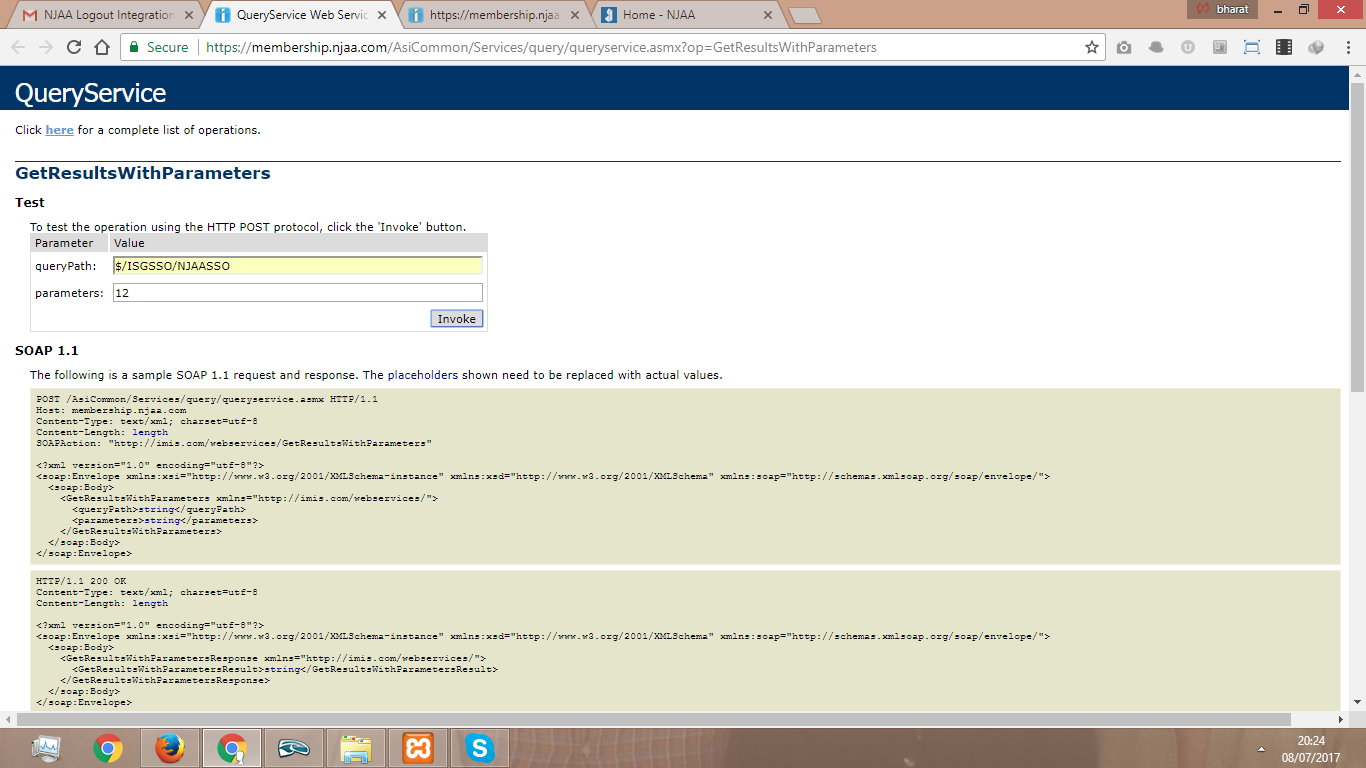The width and height of the screenshot is (1366, 768).
Task: Click the camera extension icon
Action: pyautogui.click(x=1124, y=47)
